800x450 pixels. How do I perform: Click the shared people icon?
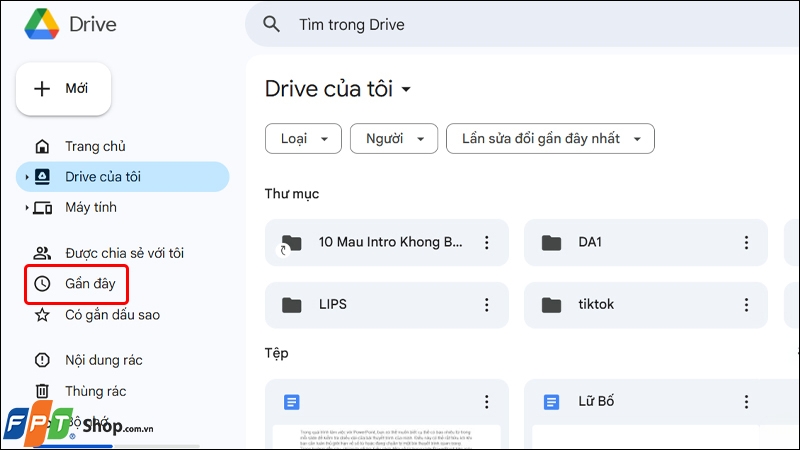[42, 253]
